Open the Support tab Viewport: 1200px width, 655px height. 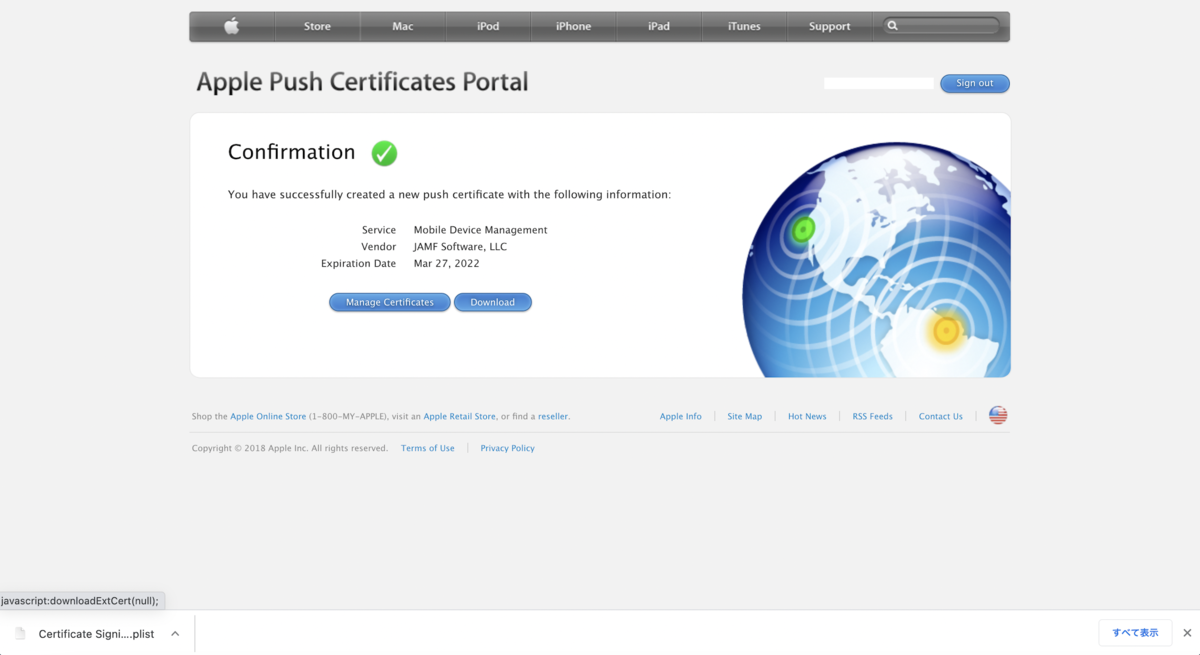click(x=830, y=26)
